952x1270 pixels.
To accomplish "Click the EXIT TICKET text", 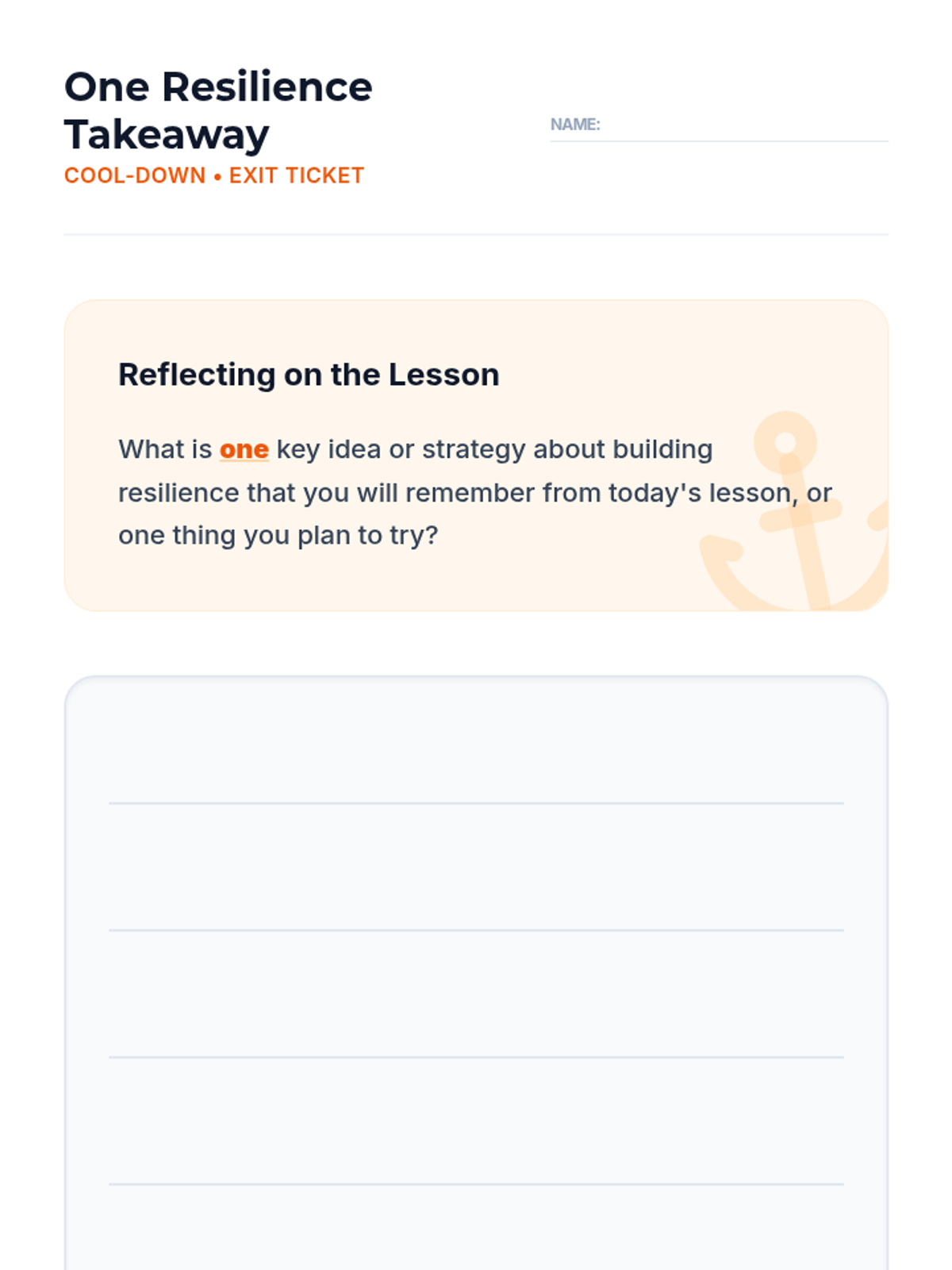I will click(x=297, y=175).
